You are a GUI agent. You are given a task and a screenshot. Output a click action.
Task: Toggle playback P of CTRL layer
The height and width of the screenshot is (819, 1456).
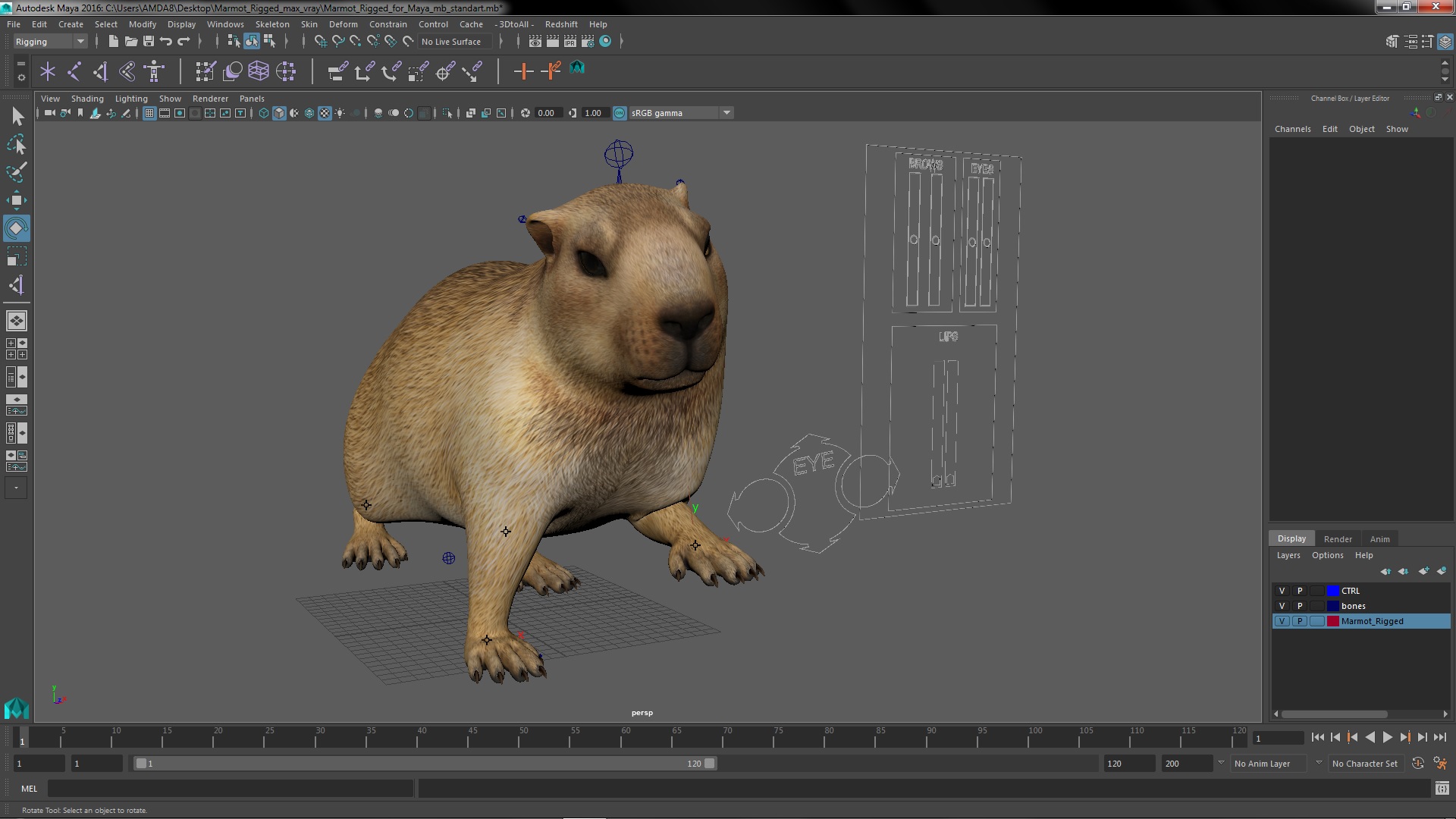[1299, 591]
